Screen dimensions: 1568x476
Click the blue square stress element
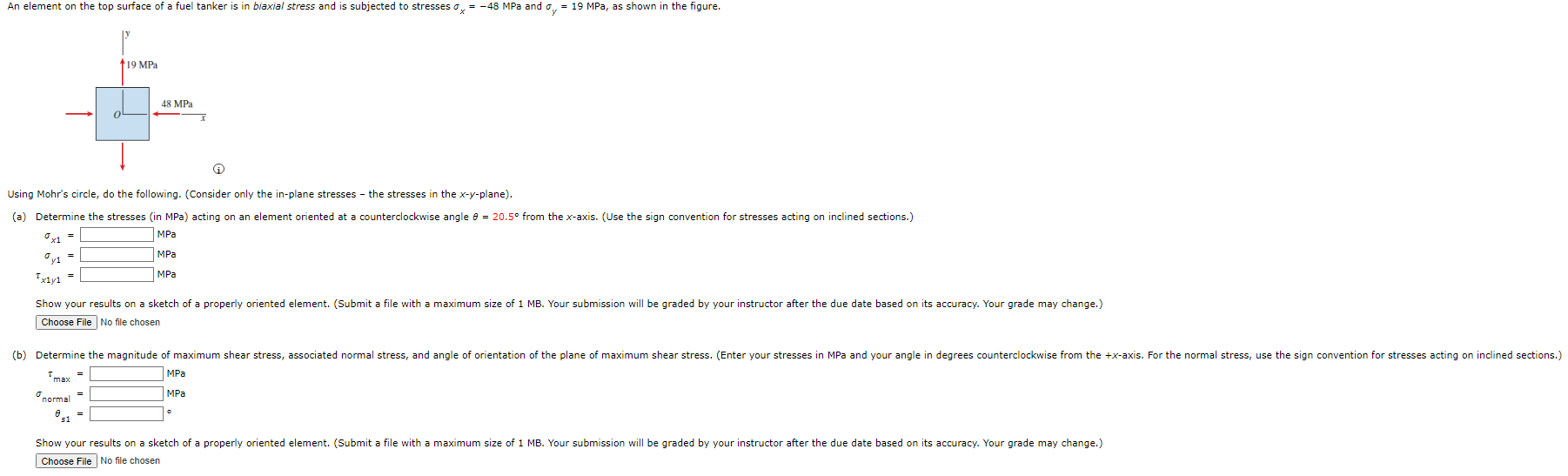[123, 114]
